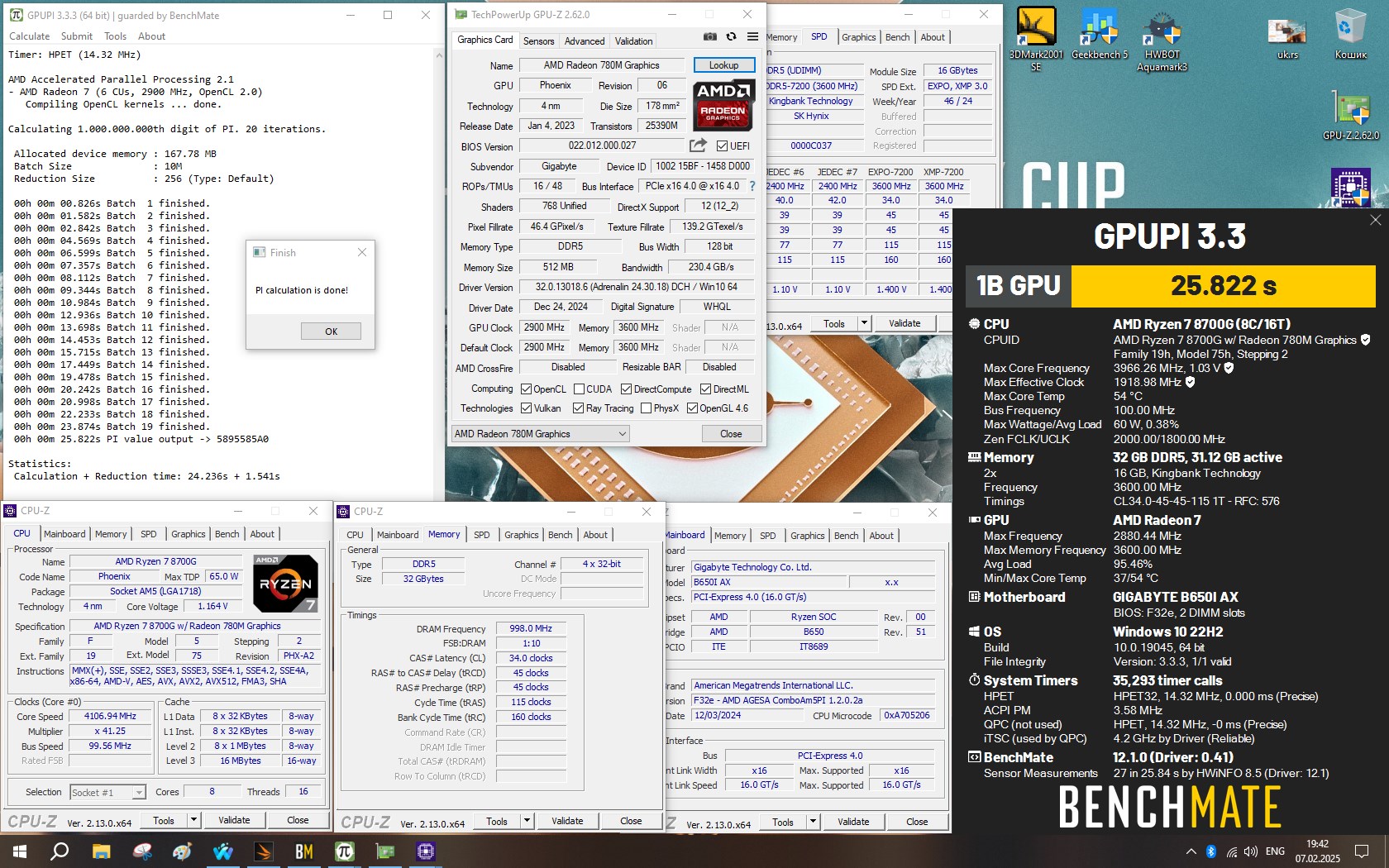Switch to GPU-Z Advanced tab

tap(585, 41)
